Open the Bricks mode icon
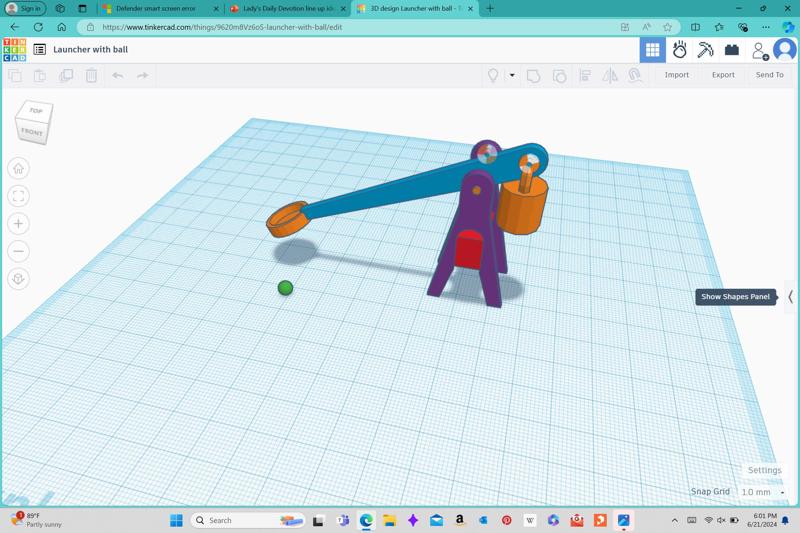The image size is (800, 533). click(732, 50)
